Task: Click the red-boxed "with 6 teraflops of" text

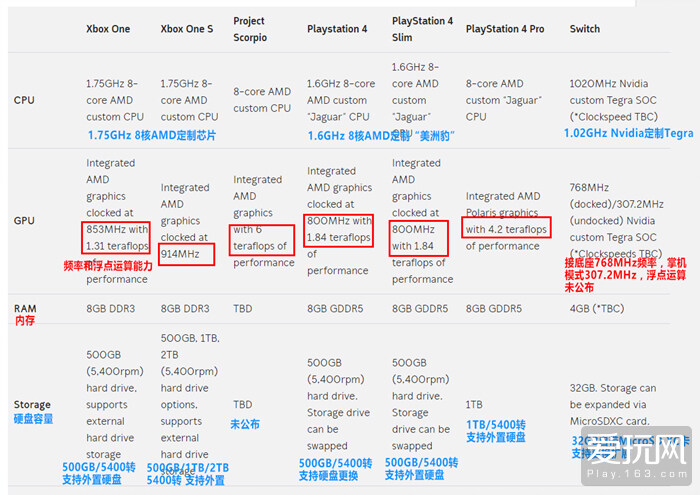Action: click(261, 238)
